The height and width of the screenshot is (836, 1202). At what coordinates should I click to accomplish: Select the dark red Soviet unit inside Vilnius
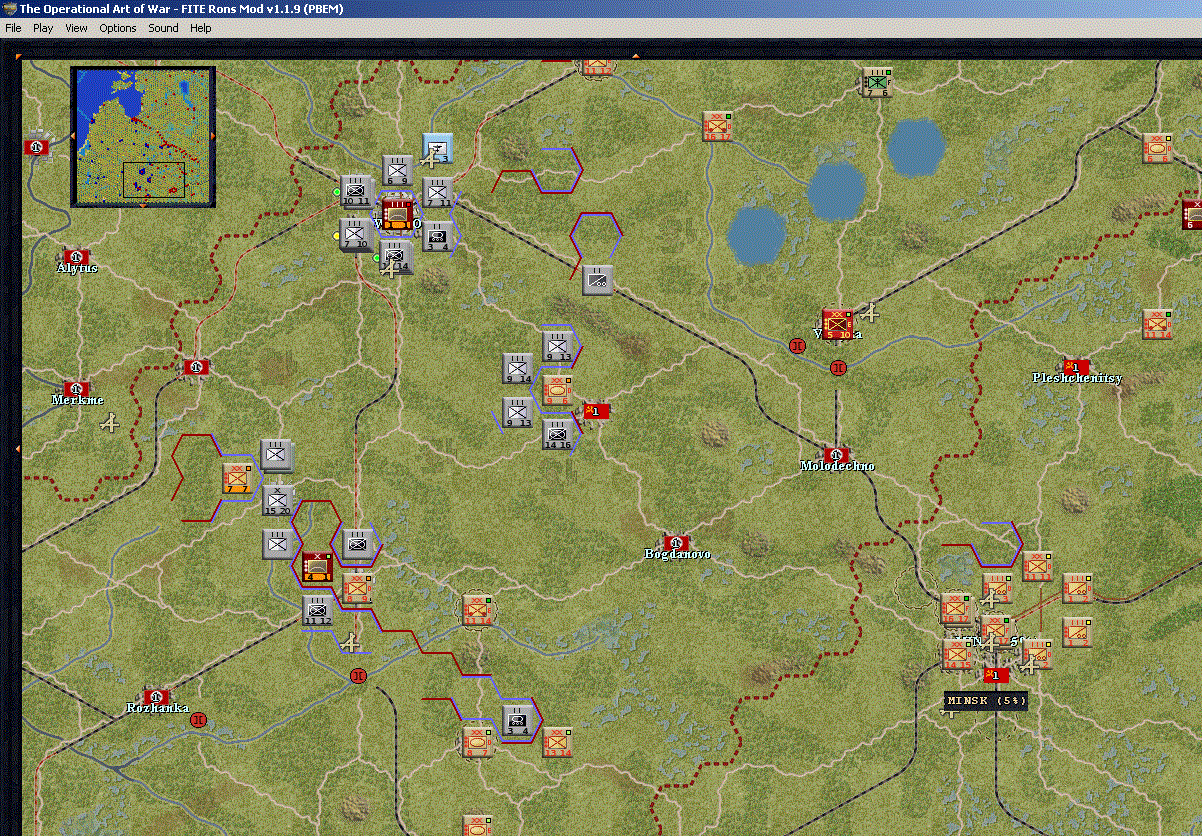397,214
